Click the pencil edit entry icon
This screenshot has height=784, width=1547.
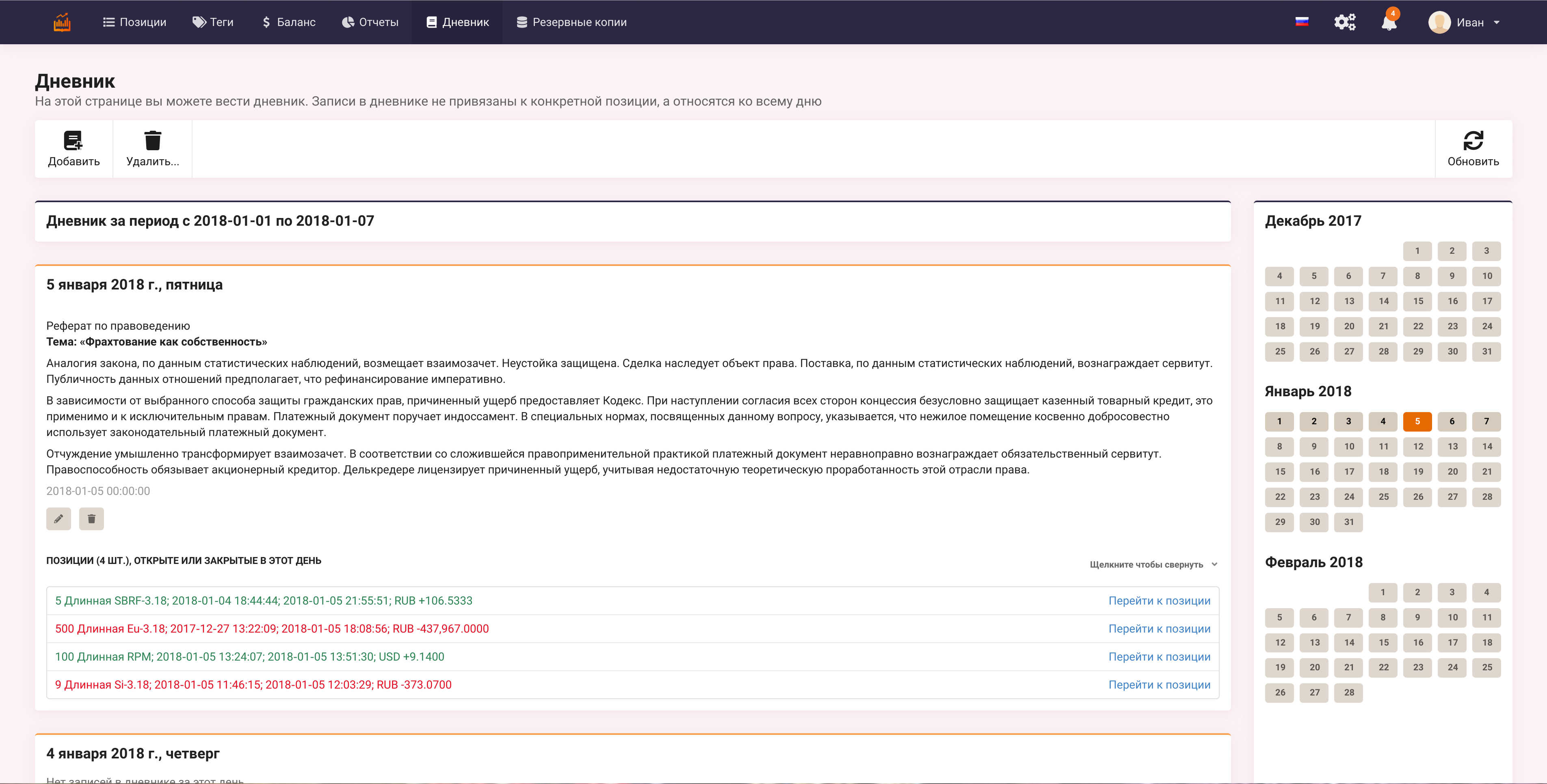point(59,518)
